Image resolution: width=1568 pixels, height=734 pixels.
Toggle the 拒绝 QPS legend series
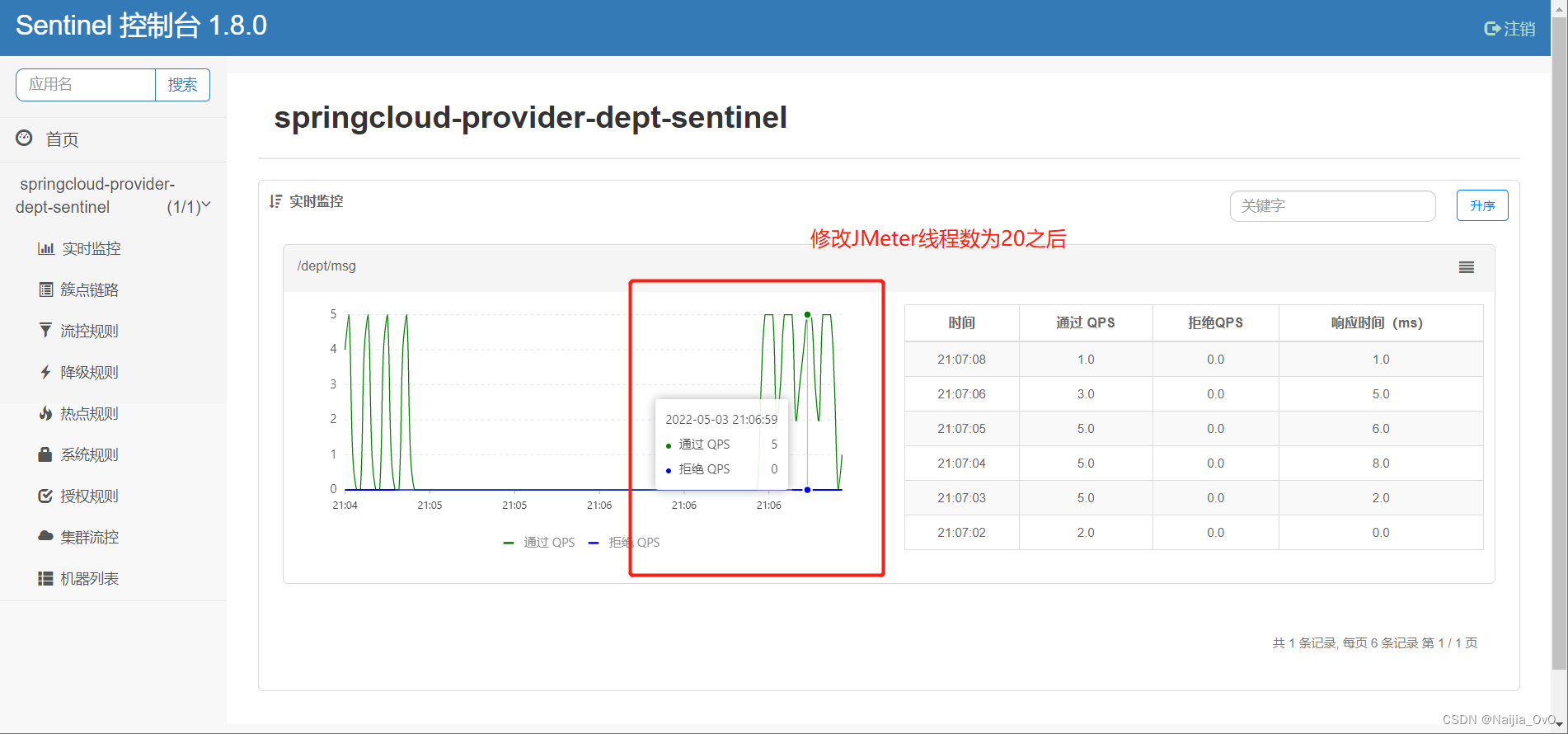[x=624, y=542]
